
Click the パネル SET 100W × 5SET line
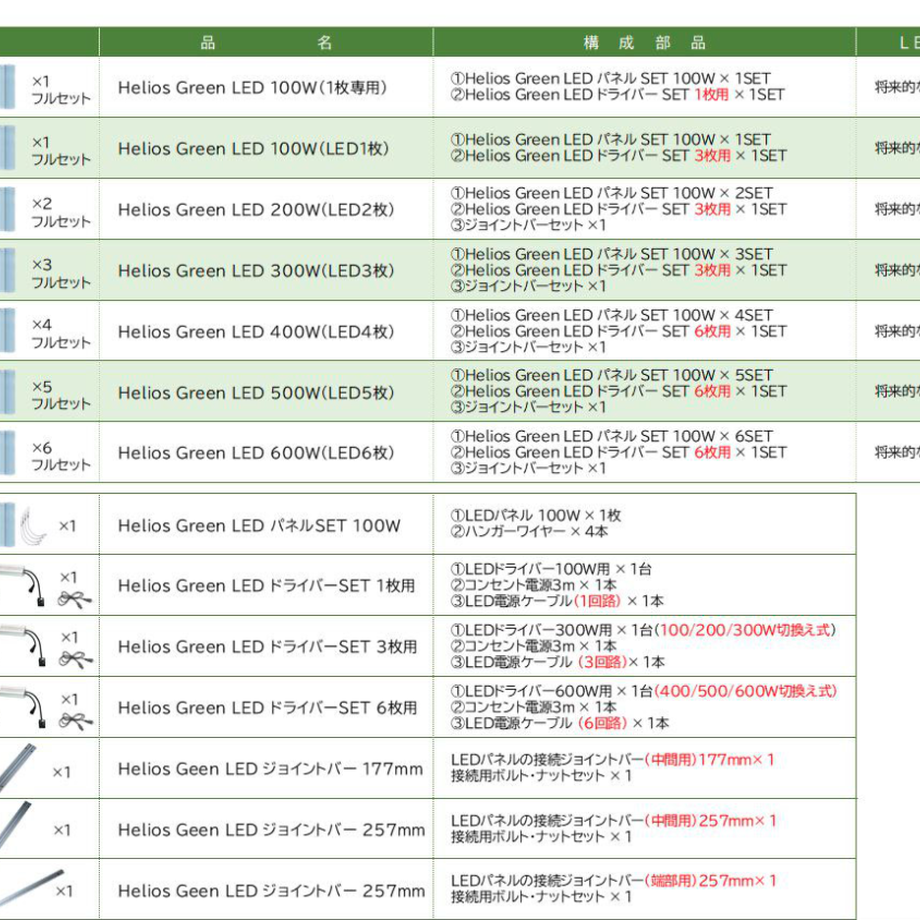[x=611, y=375]
